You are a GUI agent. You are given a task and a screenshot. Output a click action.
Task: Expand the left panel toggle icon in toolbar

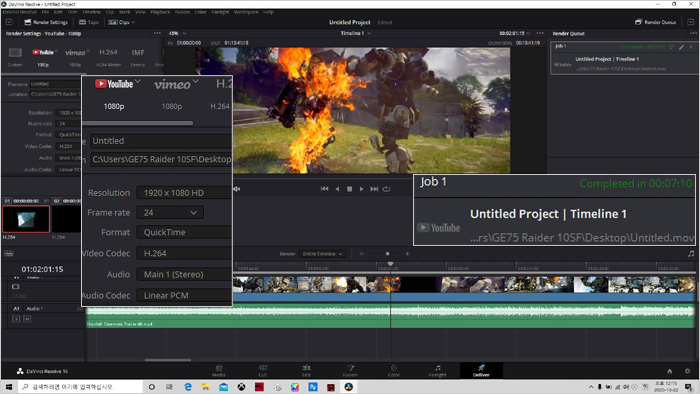pos(9,22)
